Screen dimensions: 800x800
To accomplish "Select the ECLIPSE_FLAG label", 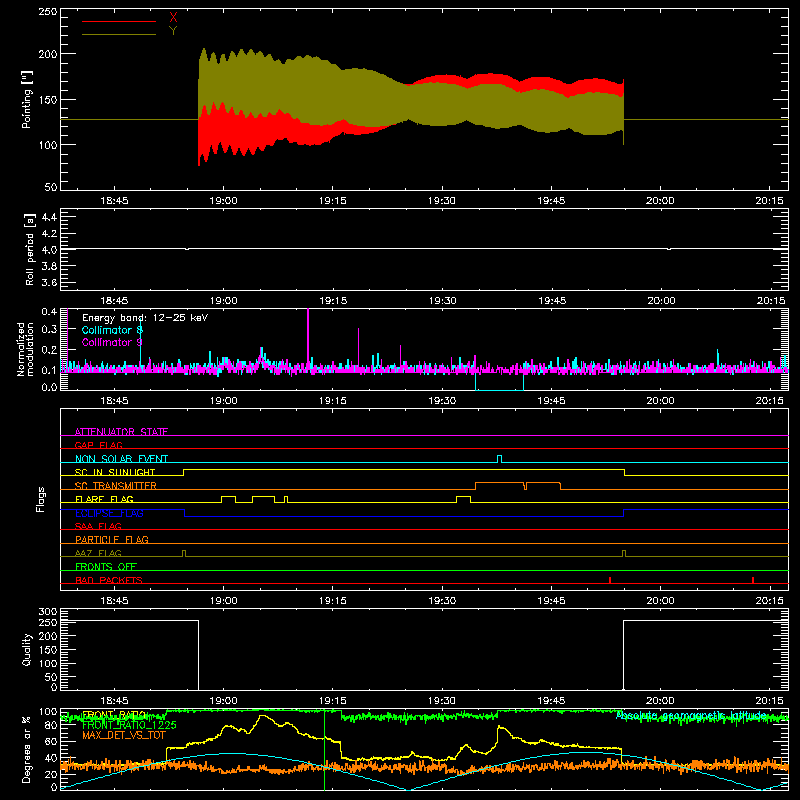I will coord(109,513).
